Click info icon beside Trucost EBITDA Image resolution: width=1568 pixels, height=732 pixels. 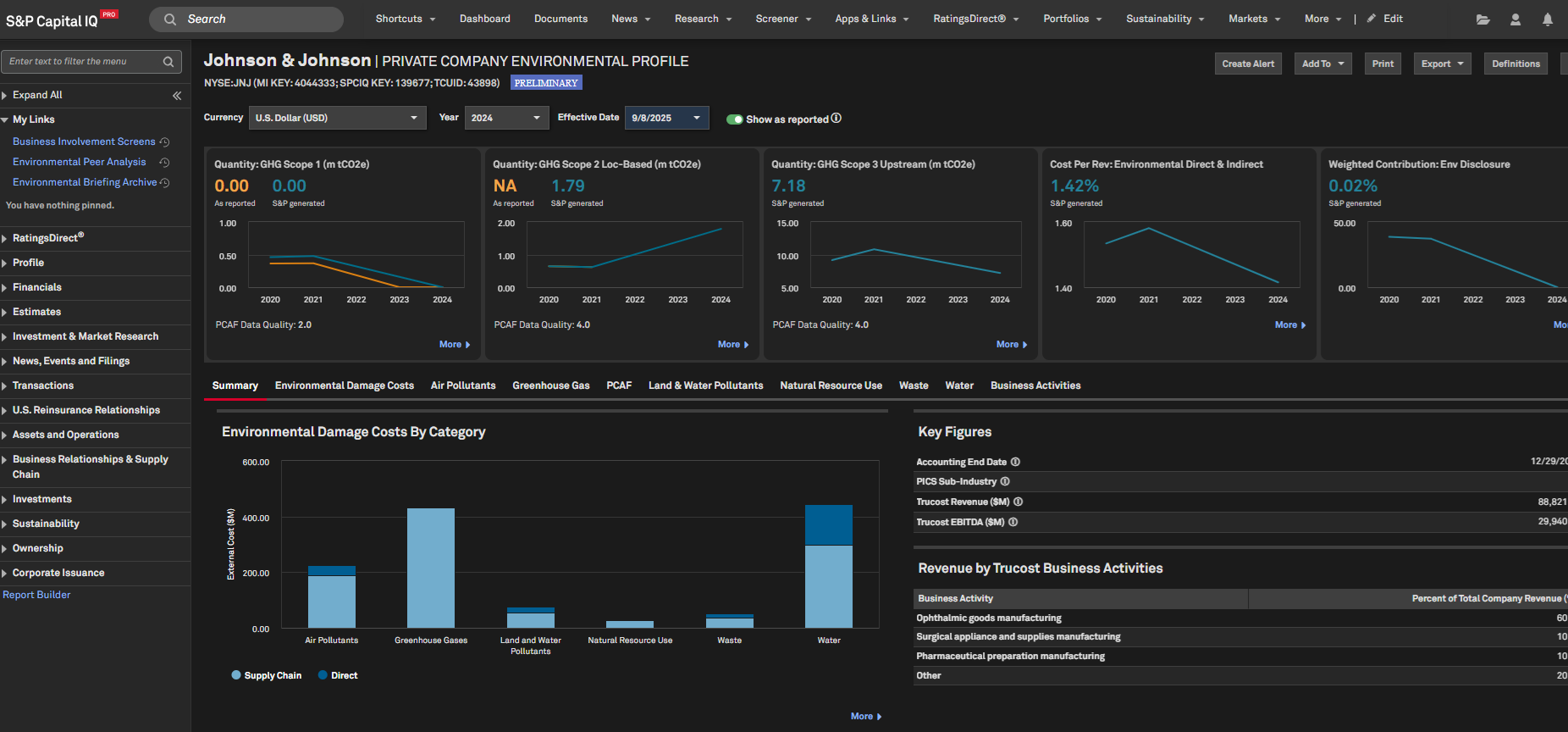click(1013, 523)
